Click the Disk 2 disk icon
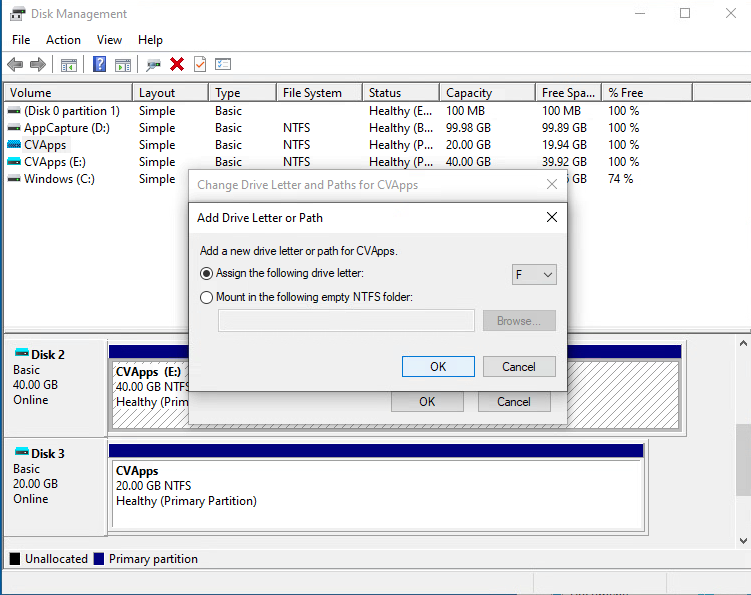This screenshot has width=751, height=595. 22,353
